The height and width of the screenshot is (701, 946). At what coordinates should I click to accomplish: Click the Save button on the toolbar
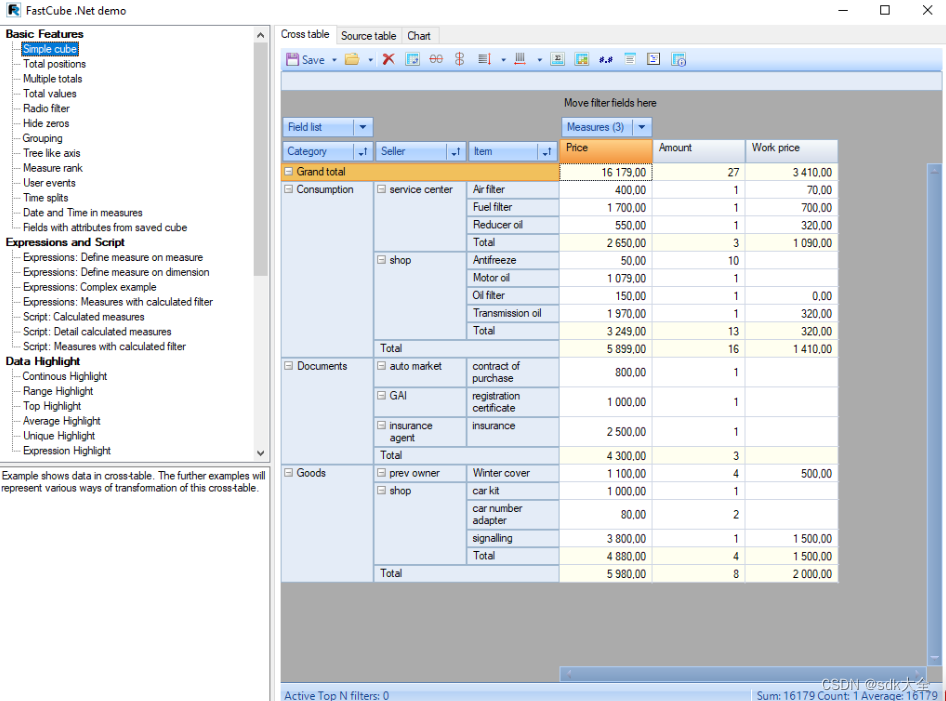coord(307,59)
